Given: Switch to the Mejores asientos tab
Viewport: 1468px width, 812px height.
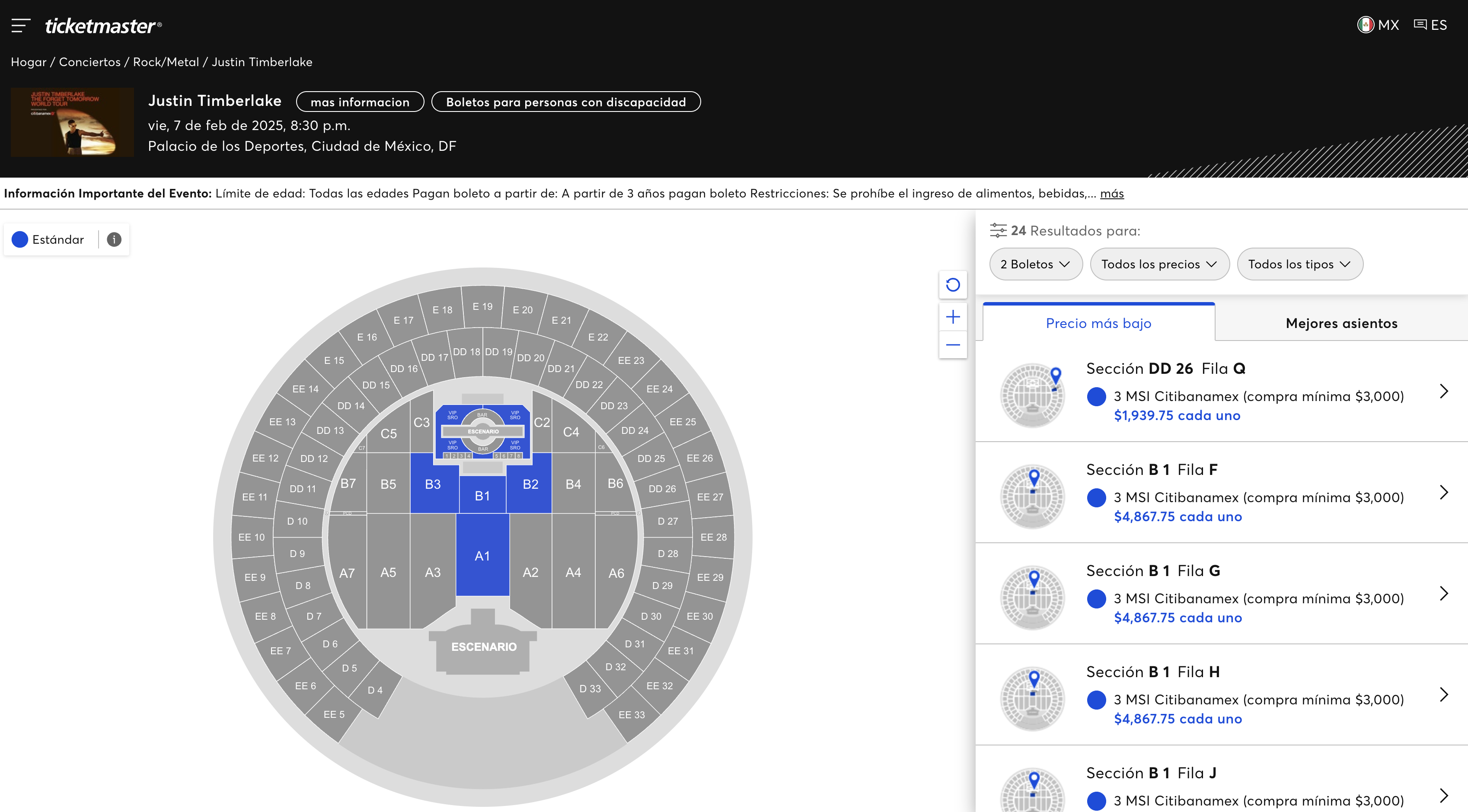Looking at the screenshot, I should point(1341,323).
